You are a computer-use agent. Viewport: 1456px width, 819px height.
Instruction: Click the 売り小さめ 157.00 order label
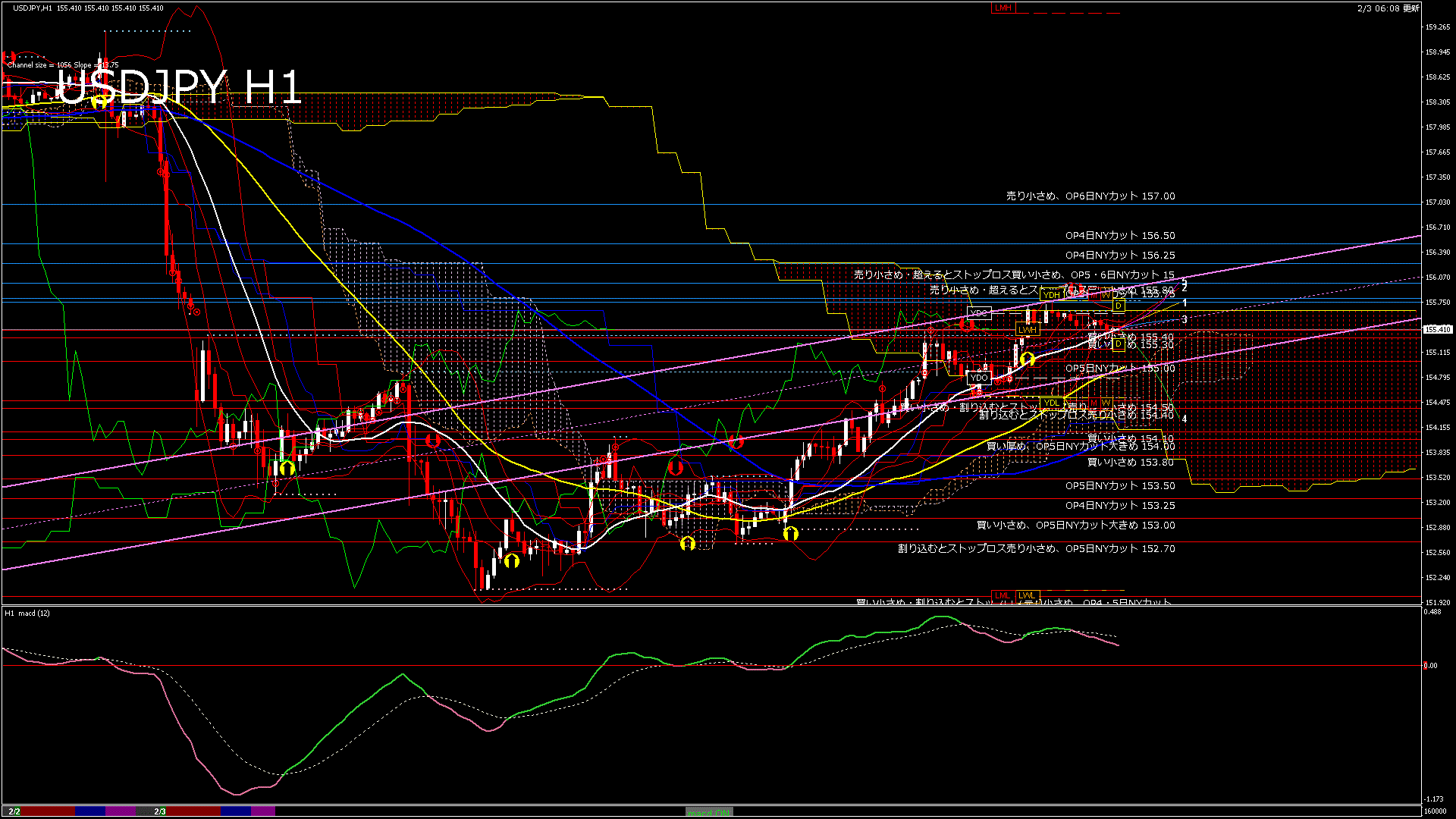1090,196
